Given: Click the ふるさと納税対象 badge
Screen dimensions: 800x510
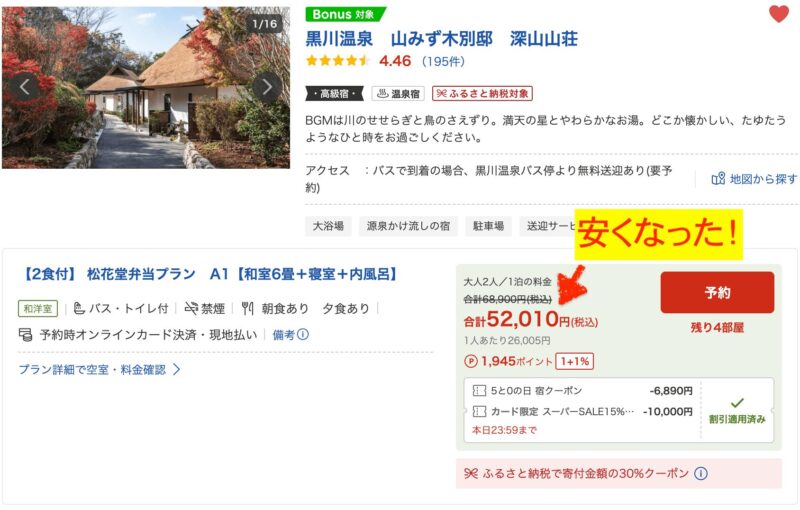Looking at the screenshot, I should (483, 93).
